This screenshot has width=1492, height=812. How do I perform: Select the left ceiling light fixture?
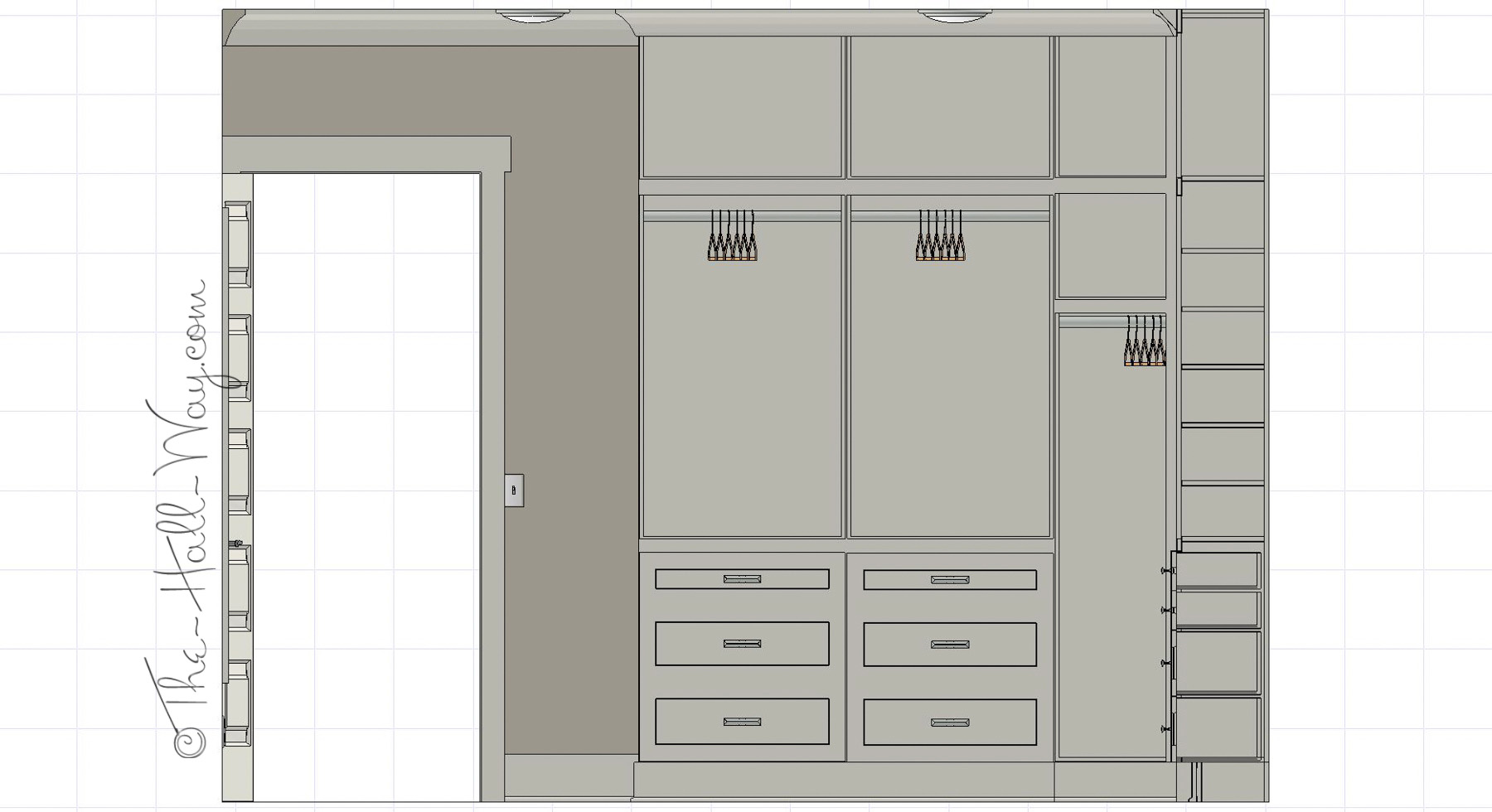[532, 16]
